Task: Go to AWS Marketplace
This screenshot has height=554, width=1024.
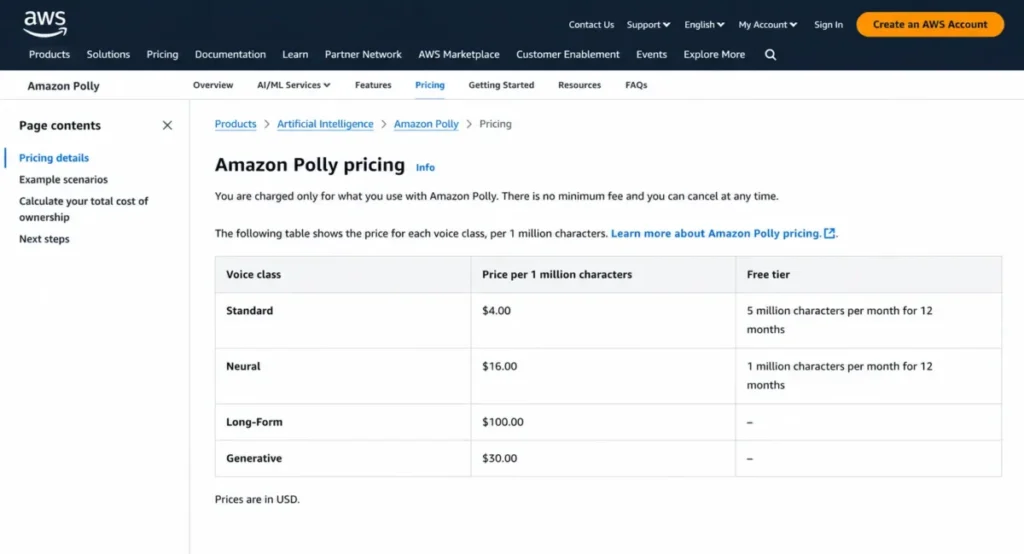Action: [458, 54]
